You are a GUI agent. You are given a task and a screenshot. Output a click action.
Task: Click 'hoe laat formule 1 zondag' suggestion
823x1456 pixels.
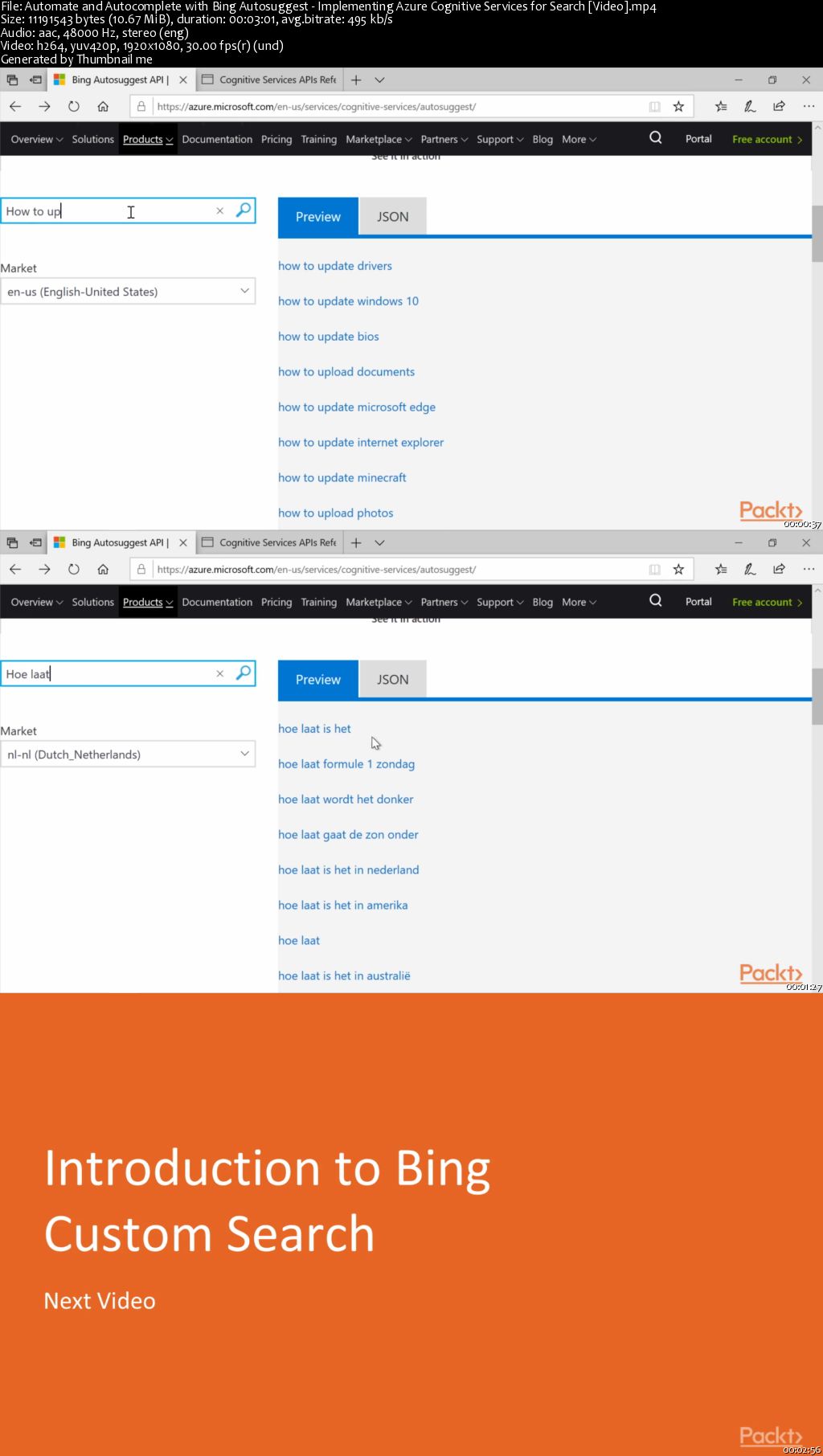pyautogui.click(x=346, y=764)
